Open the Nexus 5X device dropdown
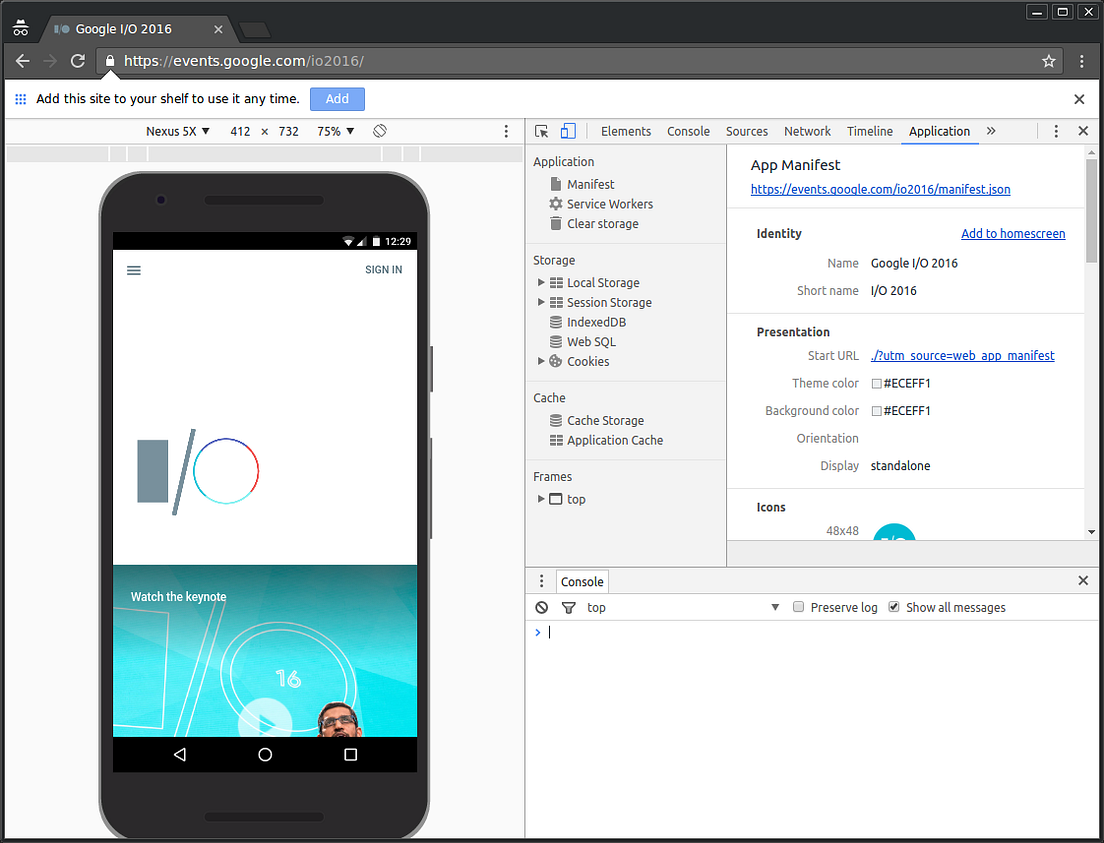1104x843 pixels. (177, 131)
